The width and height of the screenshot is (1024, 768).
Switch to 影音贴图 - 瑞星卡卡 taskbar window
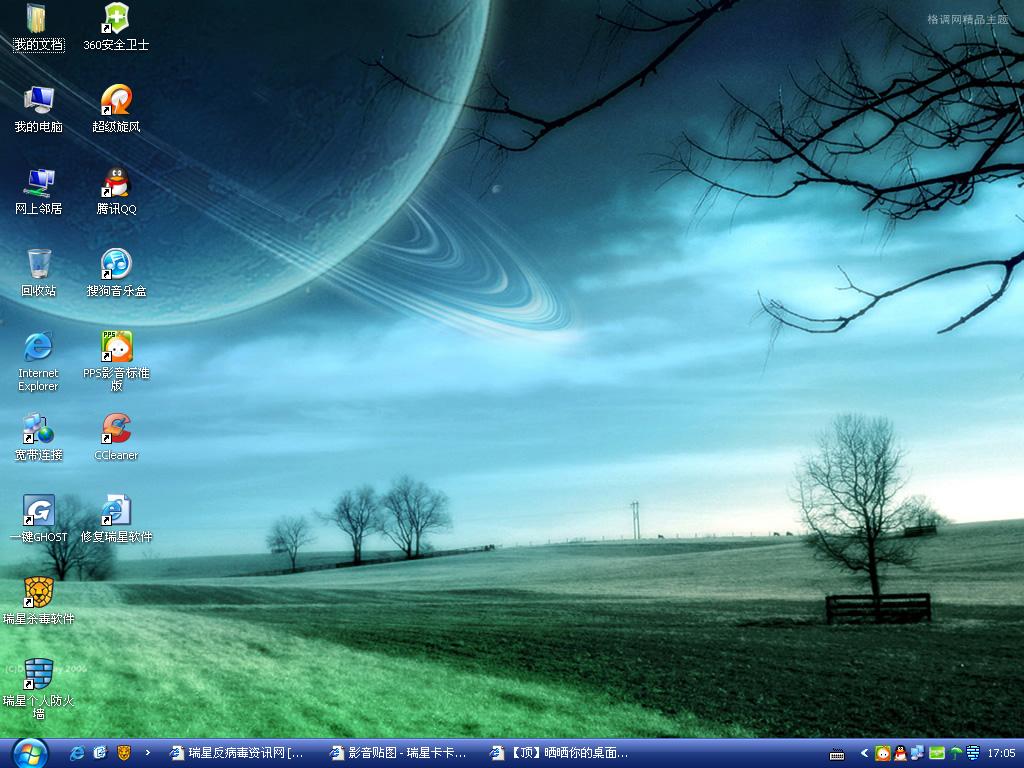(398, 753)
